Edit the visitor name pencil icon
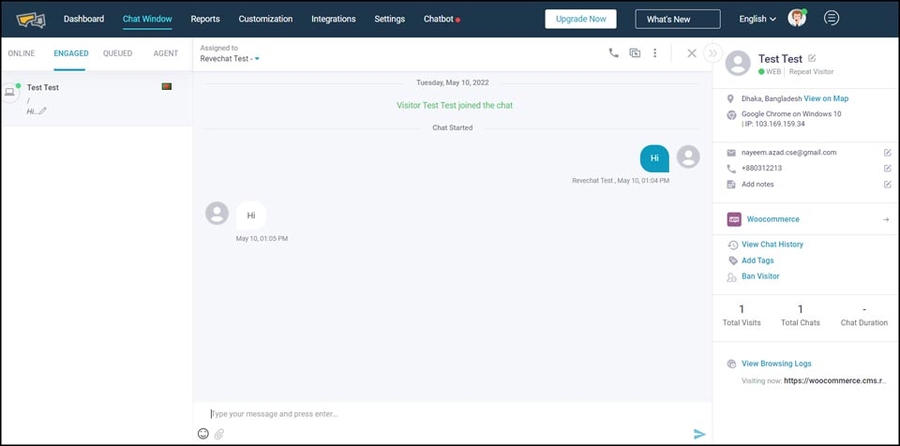The width and height of the screenshot is (900, 446). pyautogui.click(x=812, y=59)
